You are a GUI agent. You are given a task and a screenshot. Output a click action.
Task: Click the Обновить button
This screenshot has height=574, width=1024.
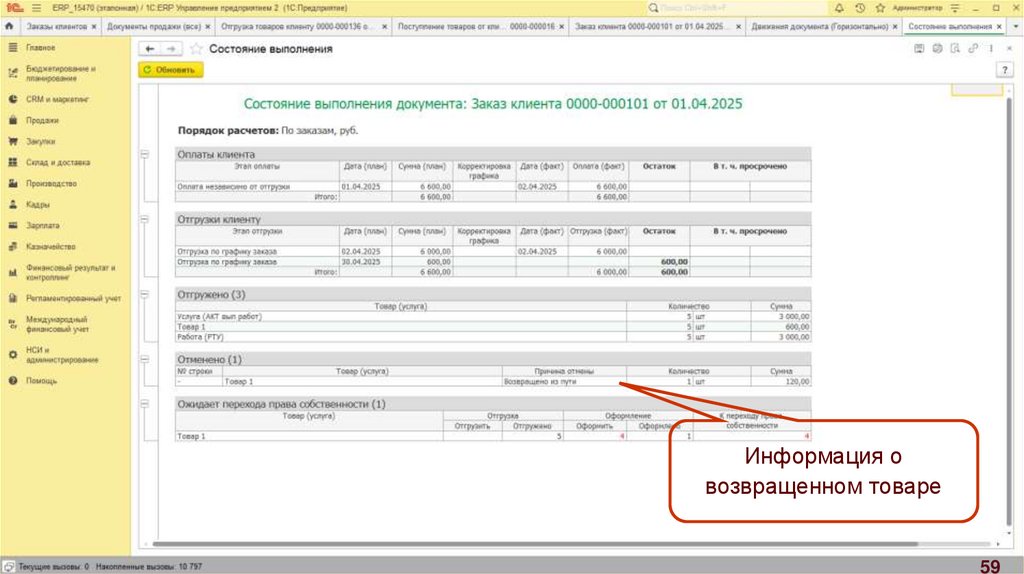(x=170, y=70)
